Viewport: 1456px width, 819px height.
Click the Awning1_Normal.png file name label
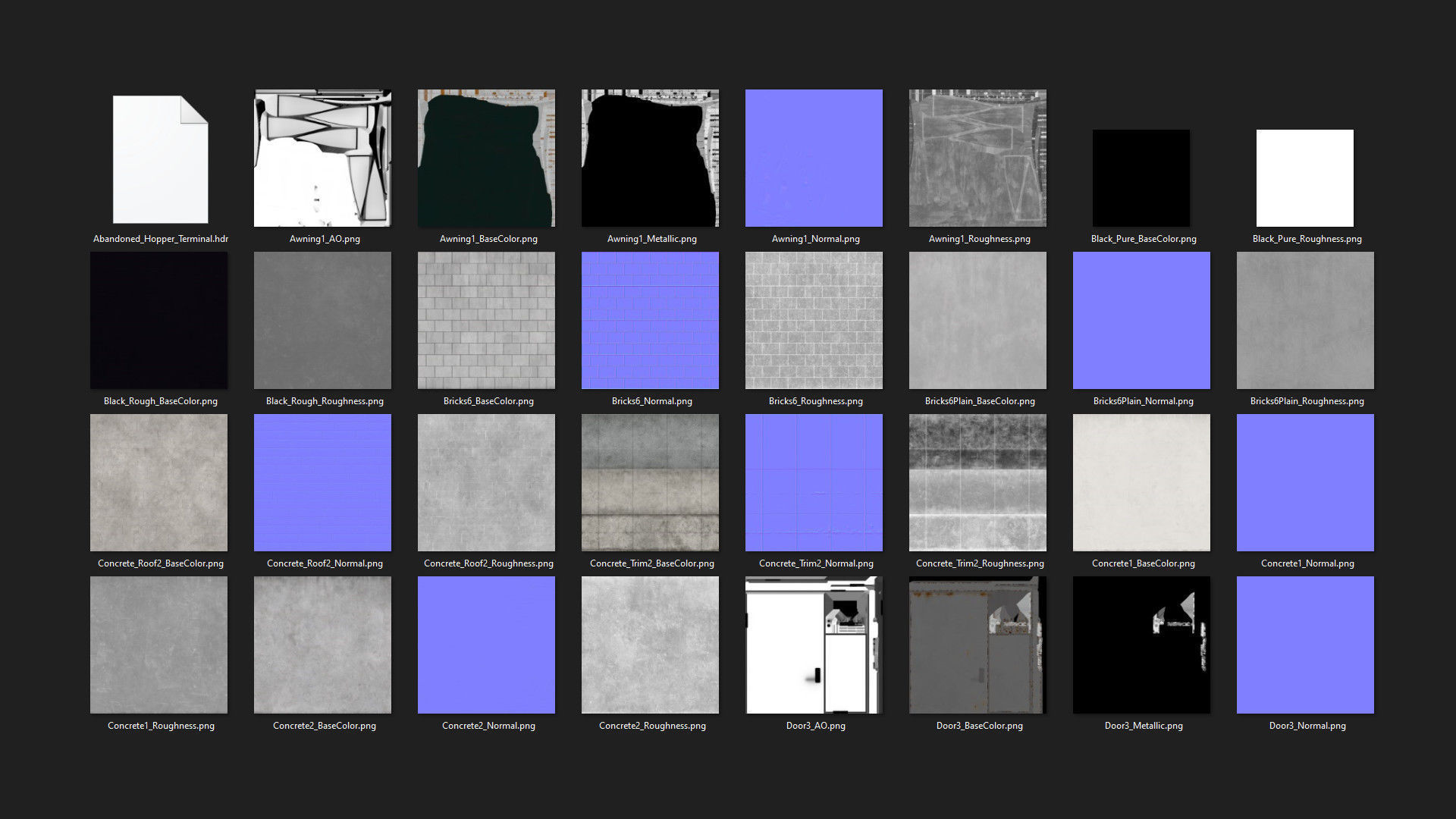816,239
